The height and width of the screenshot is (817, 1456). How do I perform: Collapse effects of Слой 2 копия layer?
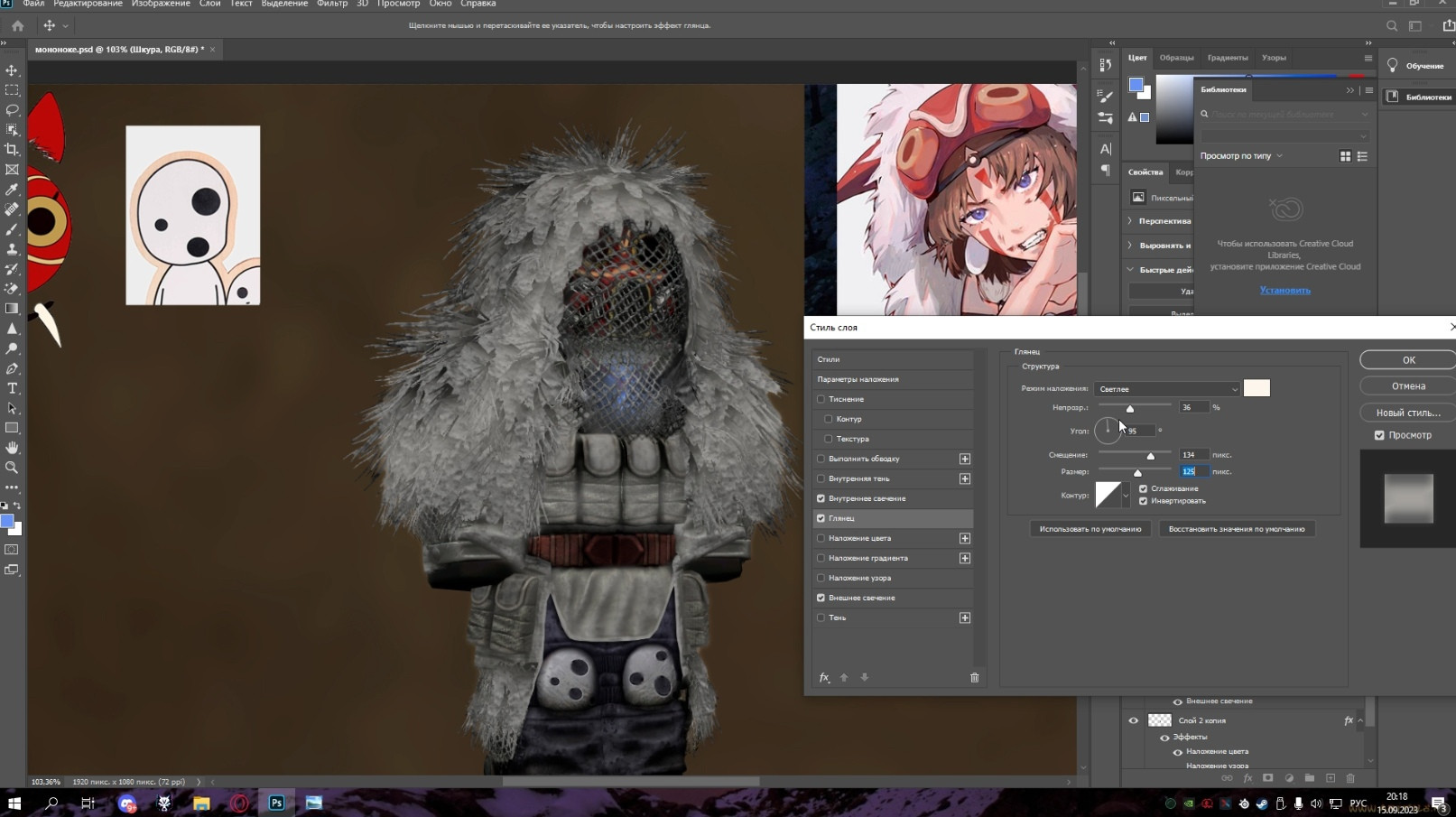click(1360, 720)
